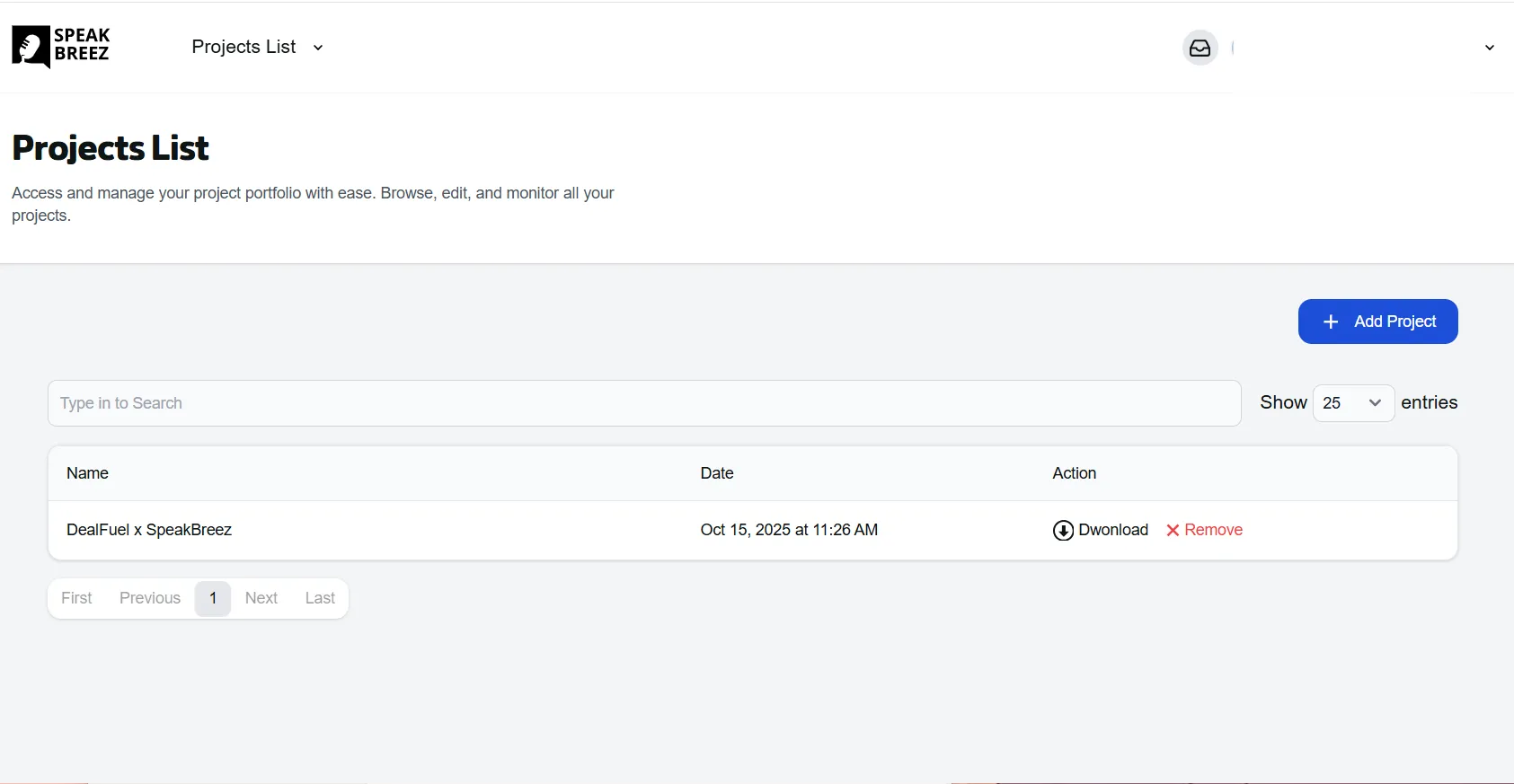
Task: Sort by the Date column header
Action: click(717, 473)
